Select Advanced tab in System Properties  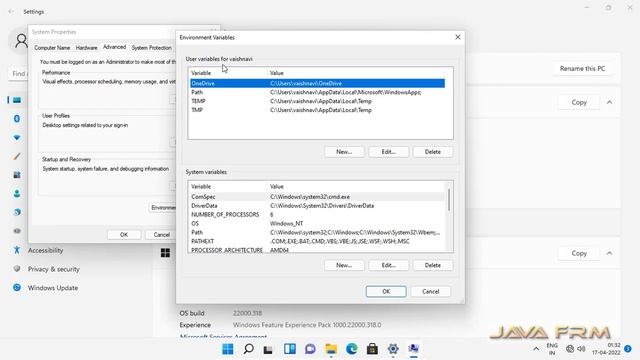[x=114, y=47]
